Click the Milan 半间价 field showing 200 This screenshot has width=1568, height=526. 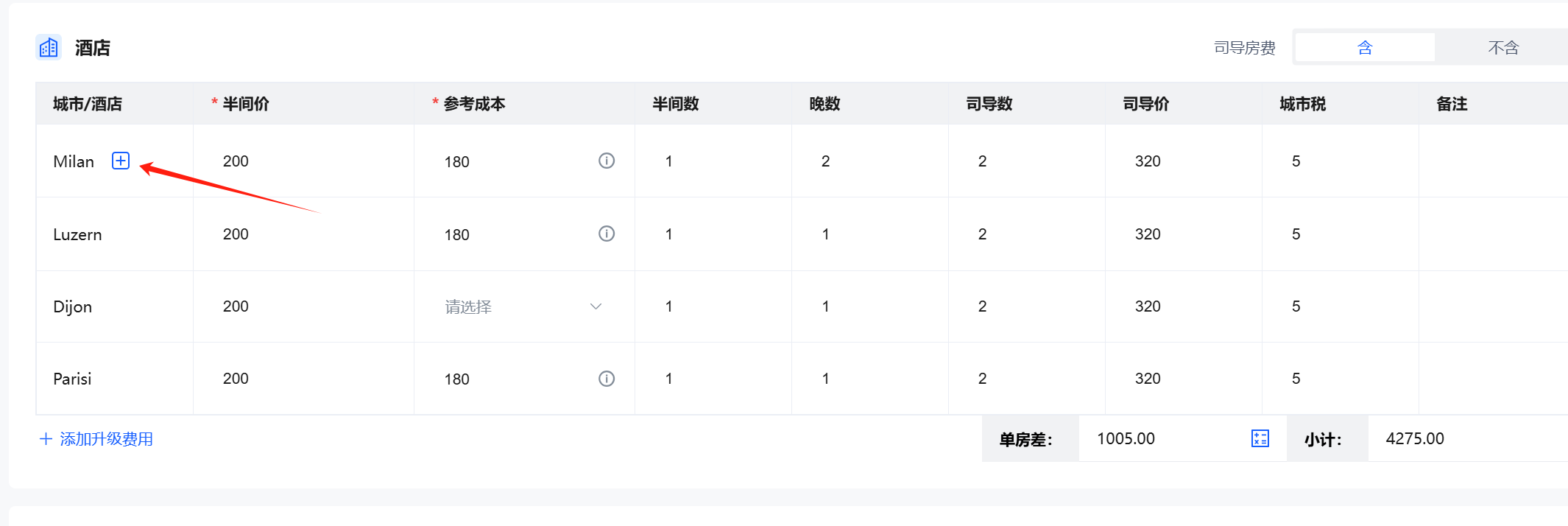303,161
